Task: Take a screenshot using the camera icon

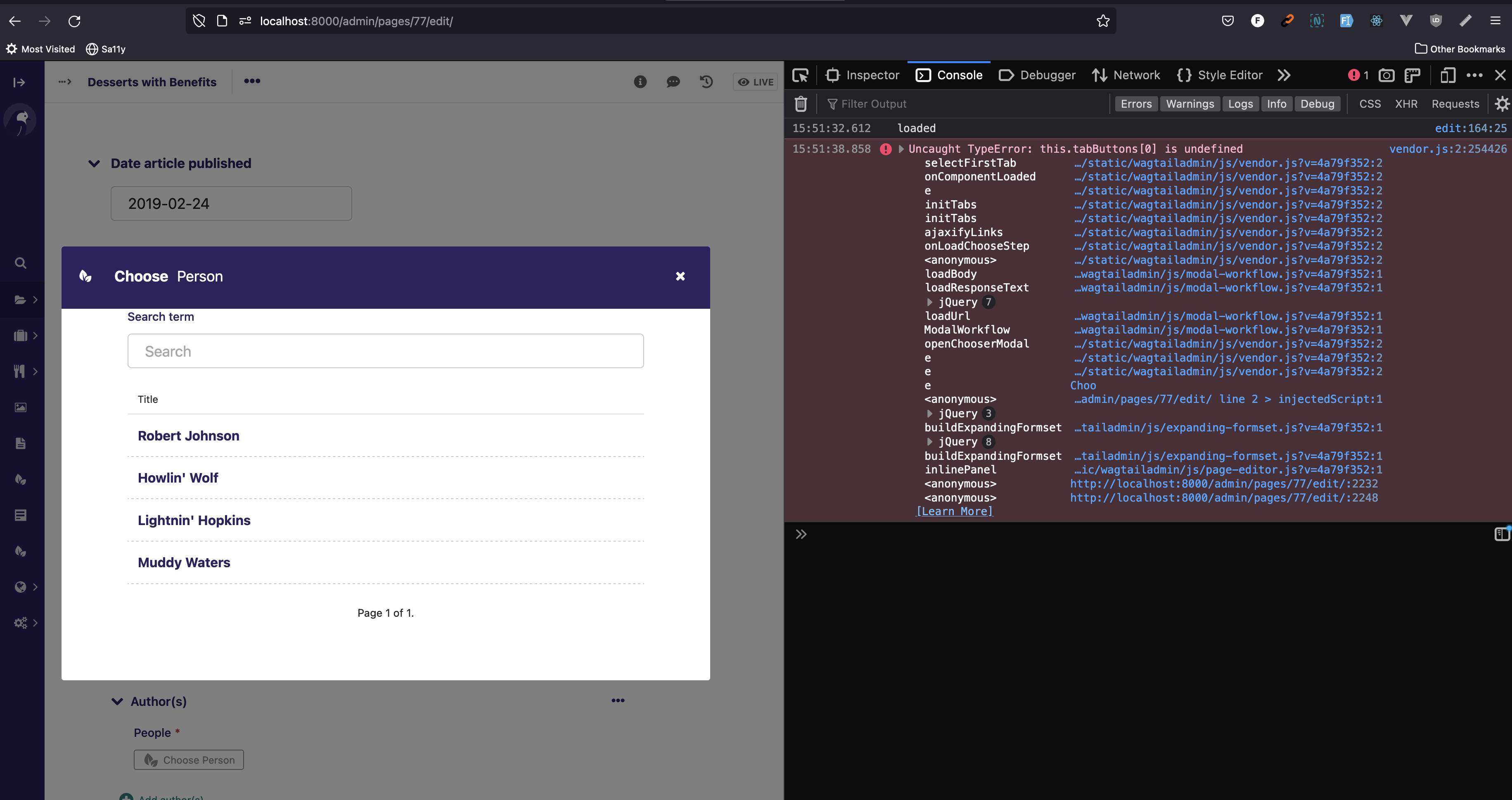Action: (x=1386, y=75)
